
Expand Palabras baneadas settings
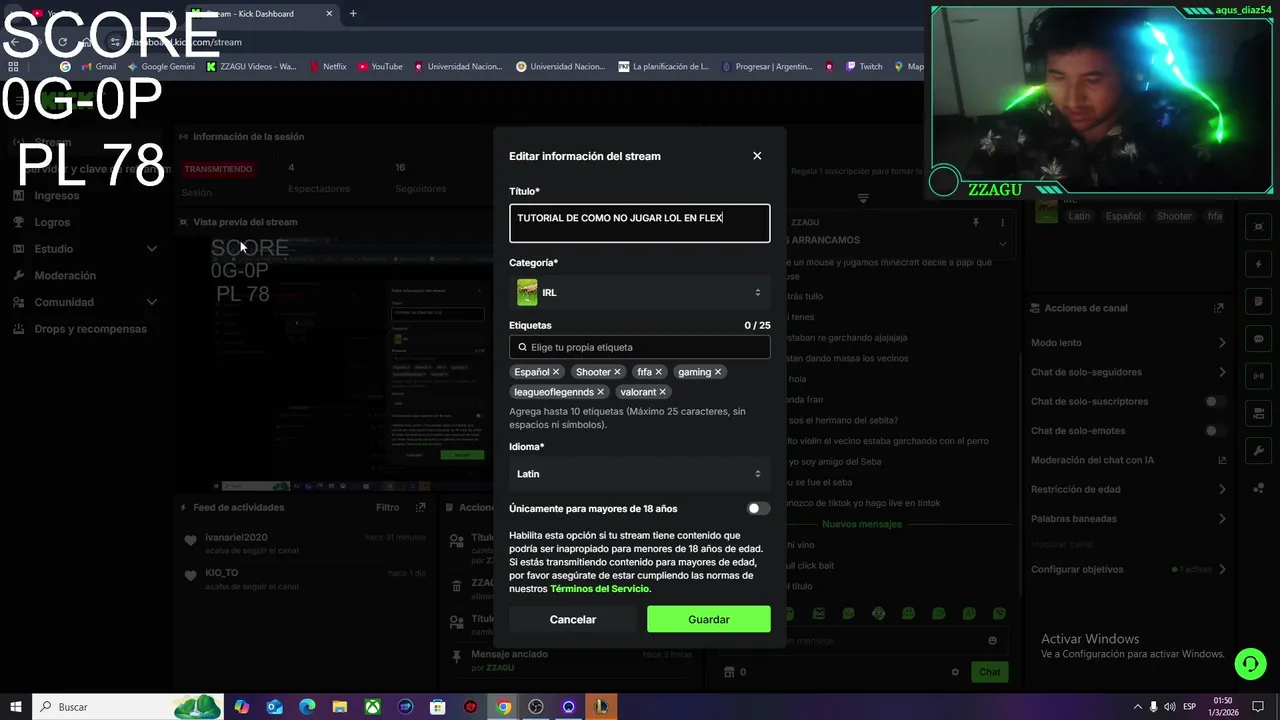coord(1128,519)
